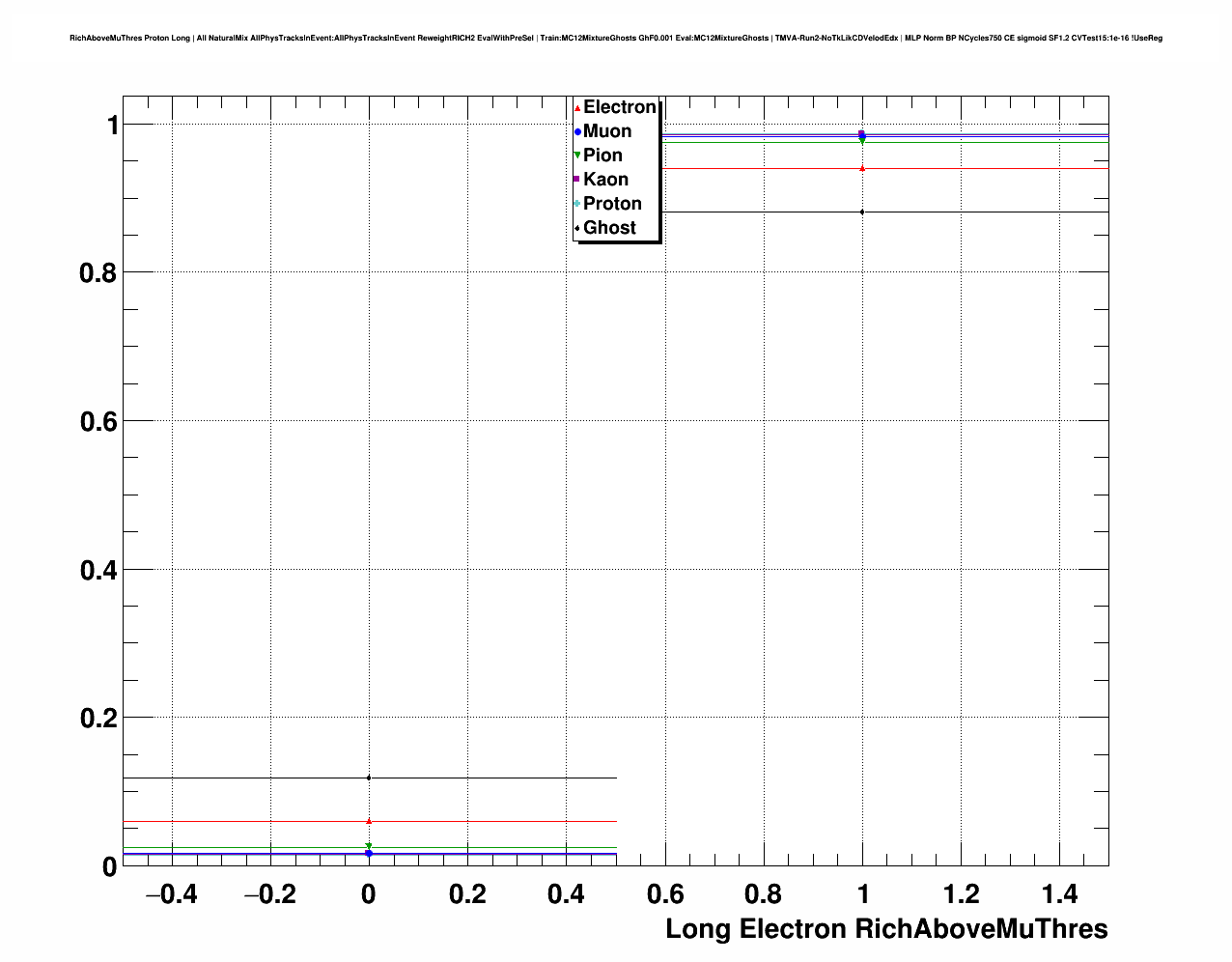This screenshot has width=1232, height=962.
Task: Click the Kaon legend label
Action: [605, 180]
